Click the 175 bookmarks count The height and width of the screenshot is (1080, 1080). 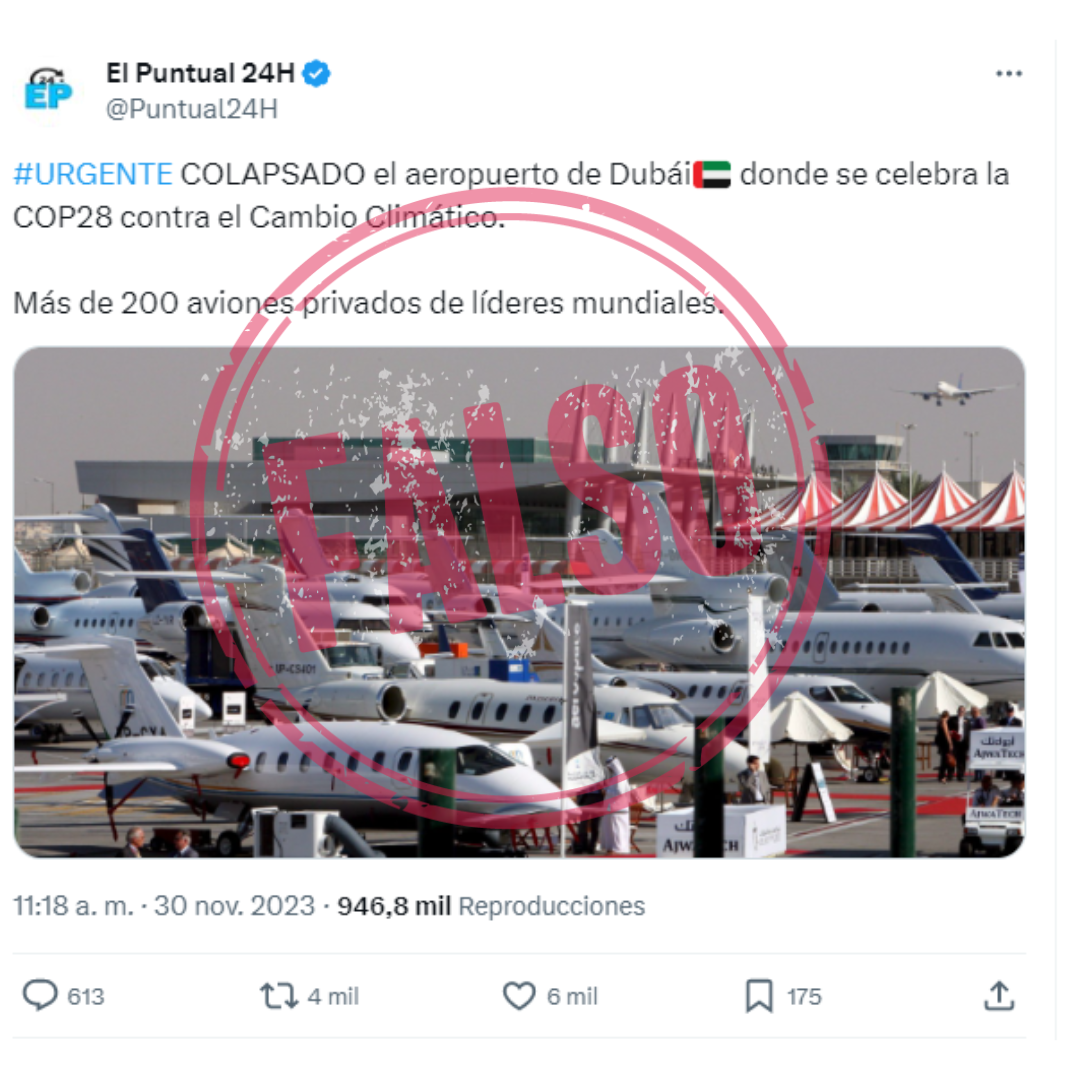coord(804,997)
